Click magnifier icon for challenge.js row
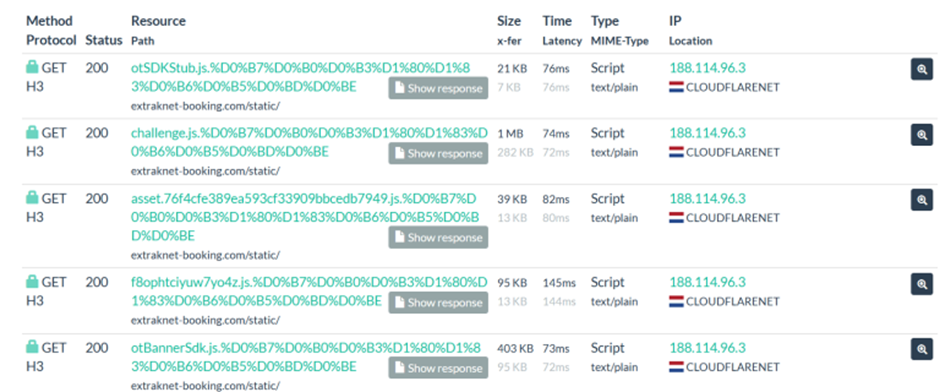This screenshot has height=392, width=940. [x=922, y=135]
